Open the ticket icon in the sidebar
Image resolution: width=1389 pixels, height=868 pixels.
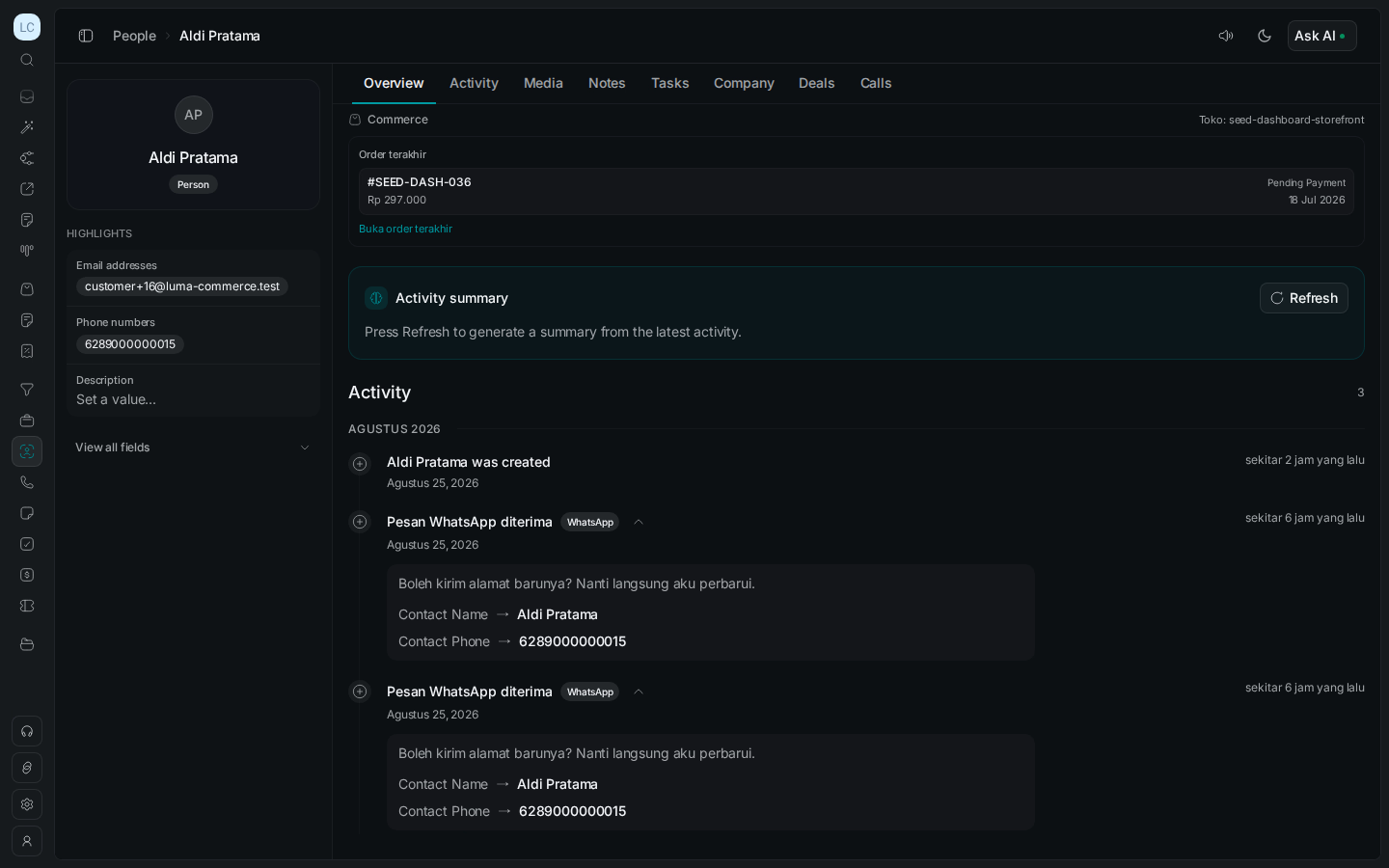pos(27,606)
